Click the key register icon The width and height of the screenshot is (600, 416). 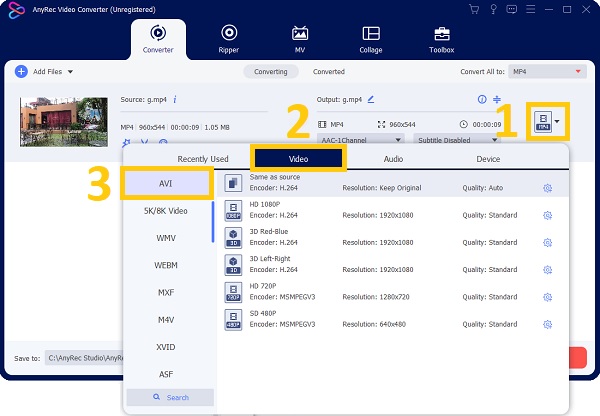coord(494,9)
